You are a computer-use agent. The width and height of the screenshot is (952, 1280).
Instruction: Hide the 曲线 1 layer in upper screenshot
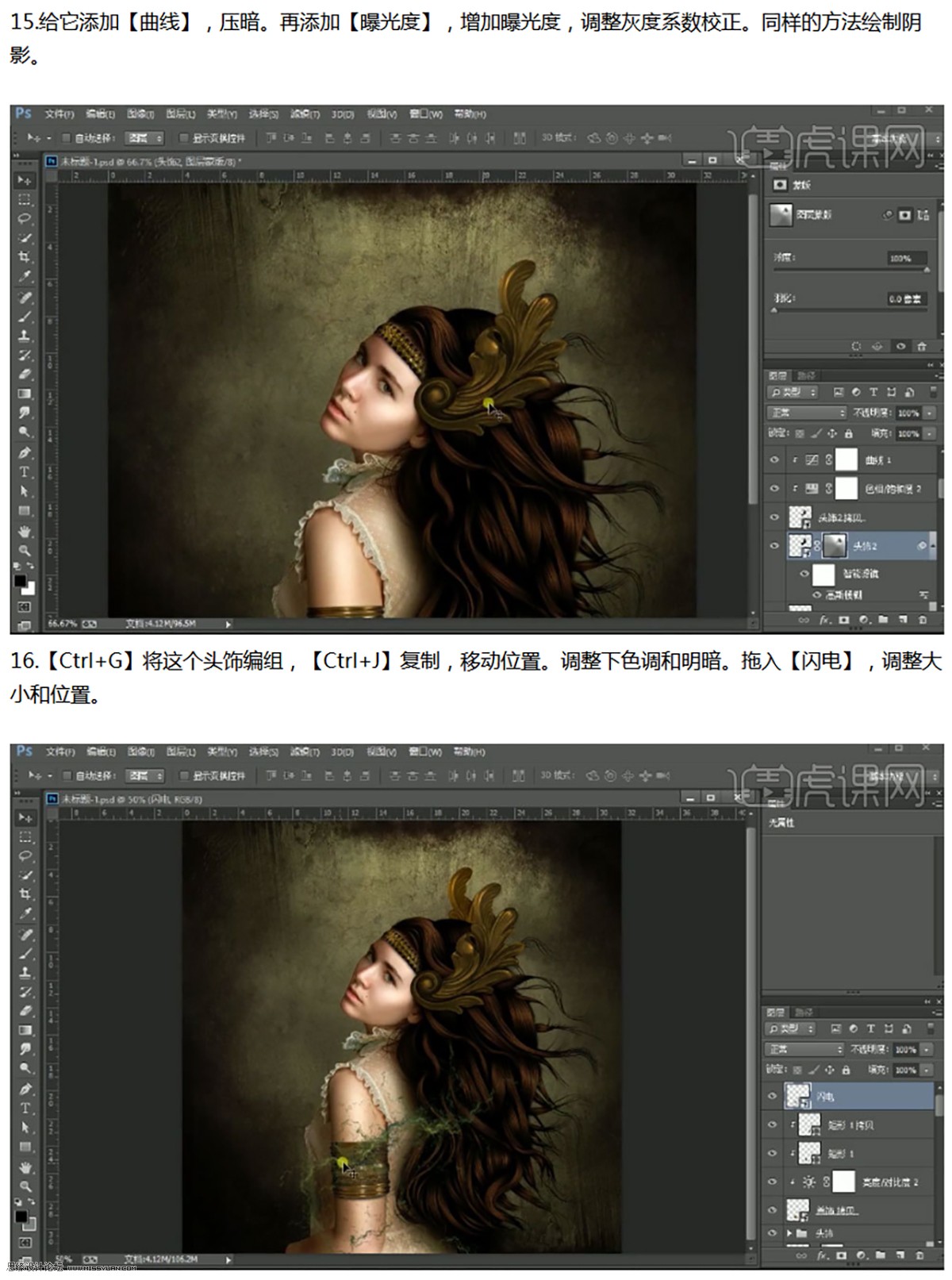click(x=774, y=459)
